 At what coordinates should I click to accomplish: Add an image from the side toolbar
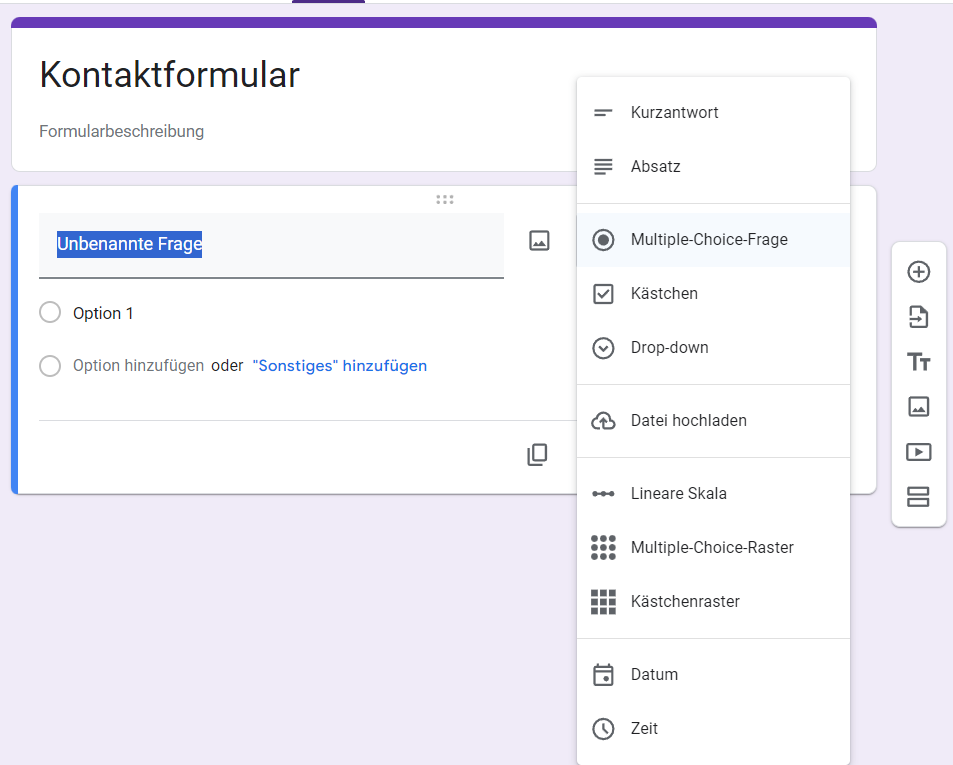click(918, 407)
